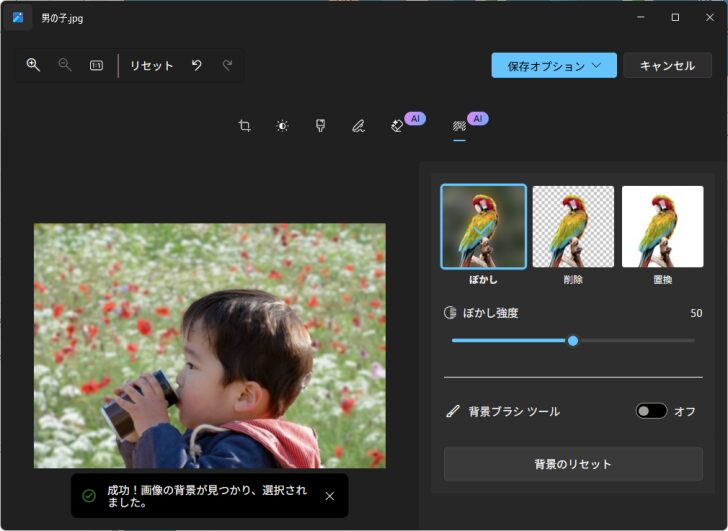The image size is (728, 531).
Task: Click the boy photo in the canvas
Action: coord(210,346)
